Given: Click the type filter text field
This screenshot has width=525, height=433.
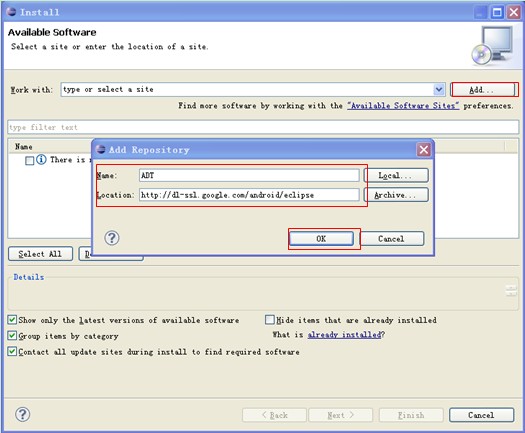Looking at the screenshot, I should [263, 127].
